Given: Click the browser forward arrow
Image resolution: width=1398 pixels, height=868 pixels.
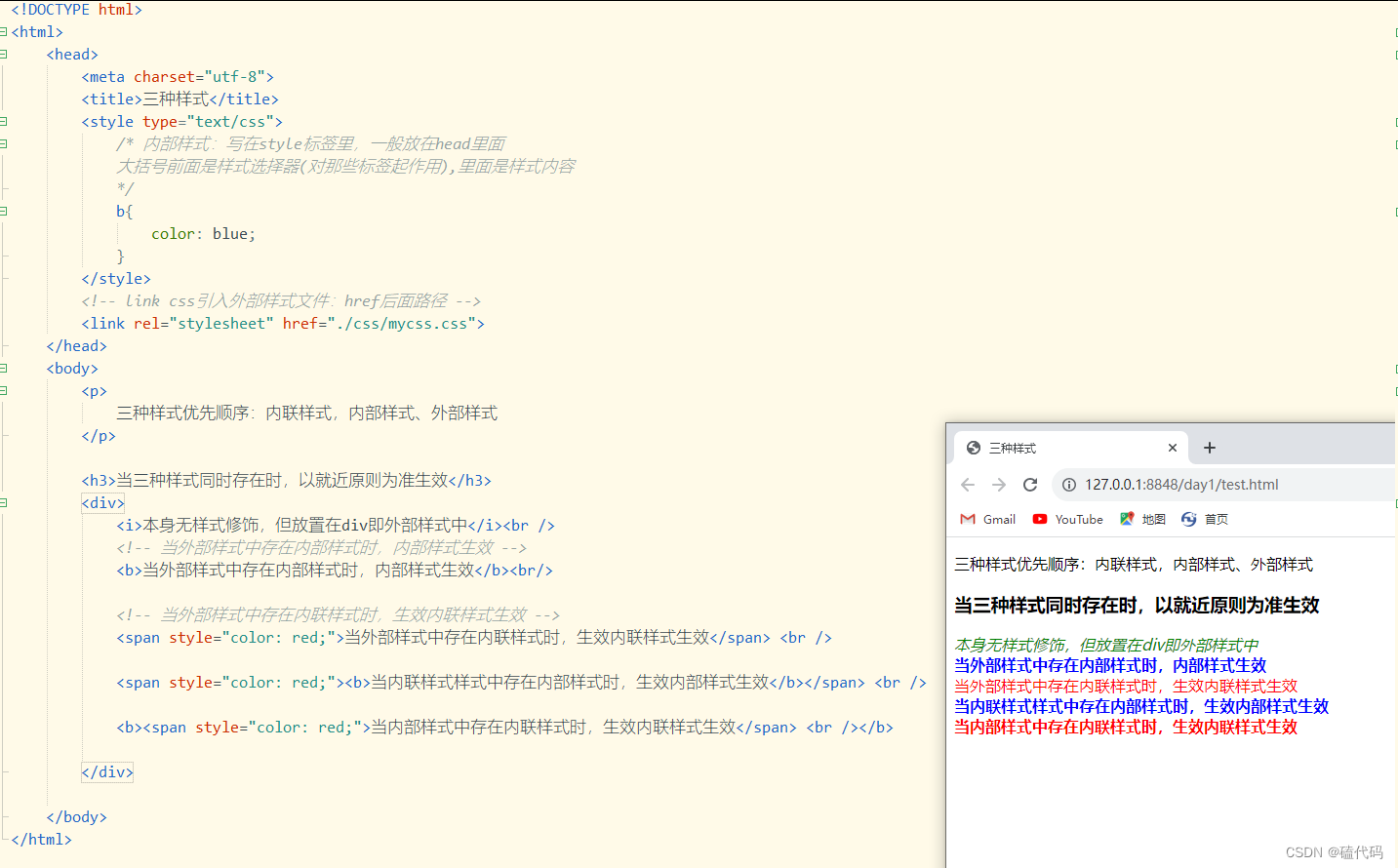Looking at the screenshot, I should click(x=999, y=485).
